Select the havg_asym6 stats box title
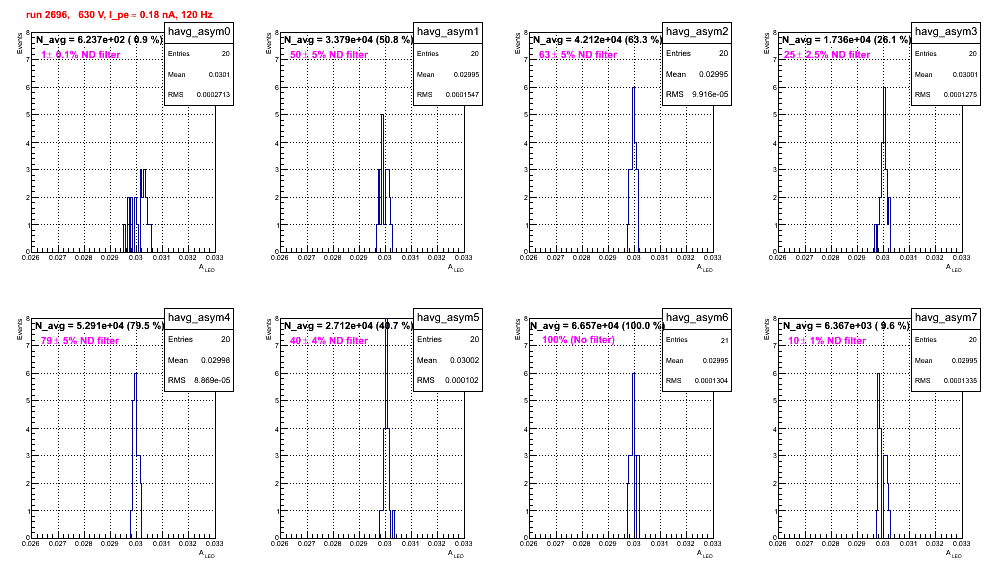Viewport: 996px width, 572px height. (x=697, y=317)
